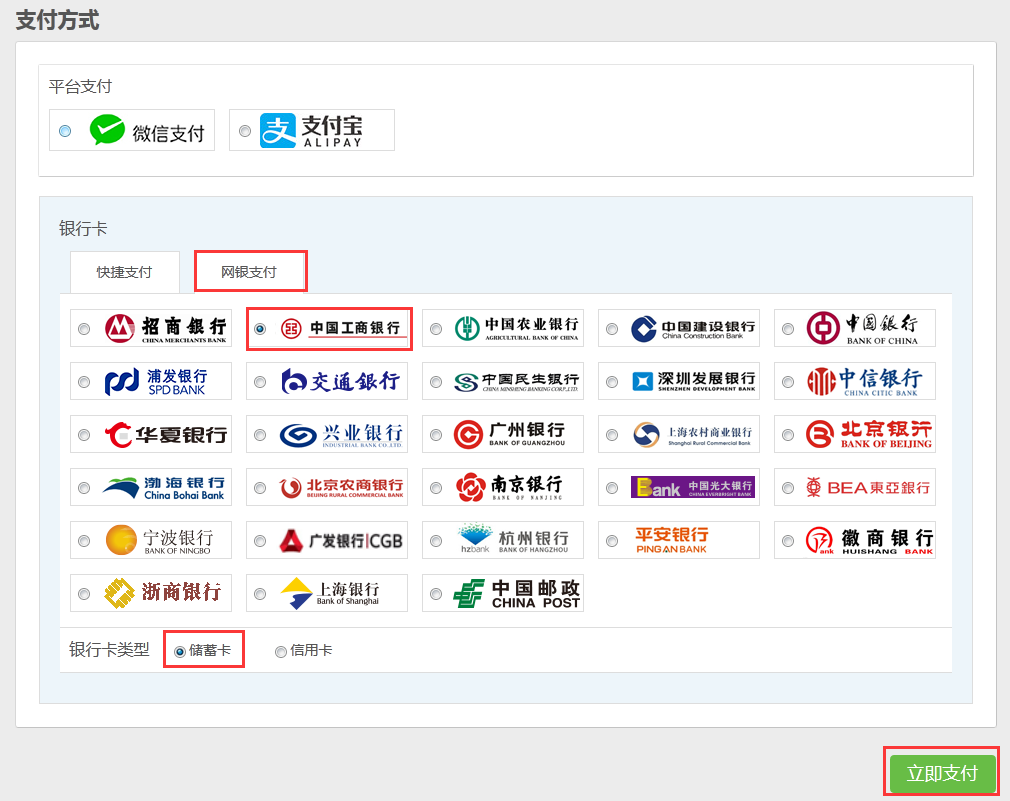Screen dimensions: 1010x801
Task: Click the China Bohai Bank logo
Action: [164, 489]
